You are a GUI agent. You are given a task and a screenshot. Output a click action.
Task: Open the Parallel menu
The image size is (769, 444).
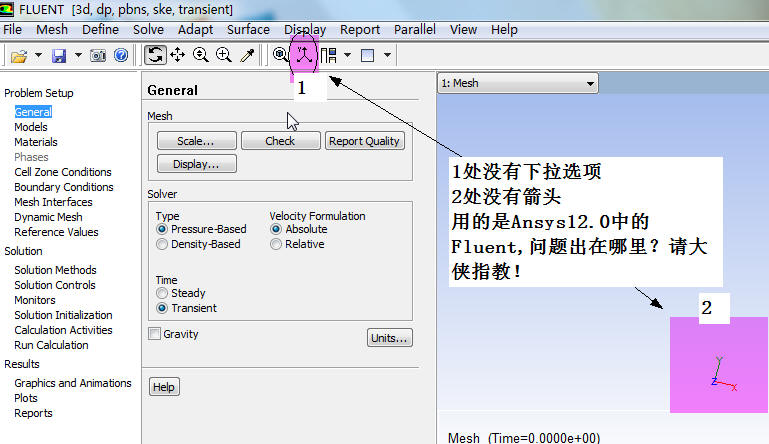(415, 30)
